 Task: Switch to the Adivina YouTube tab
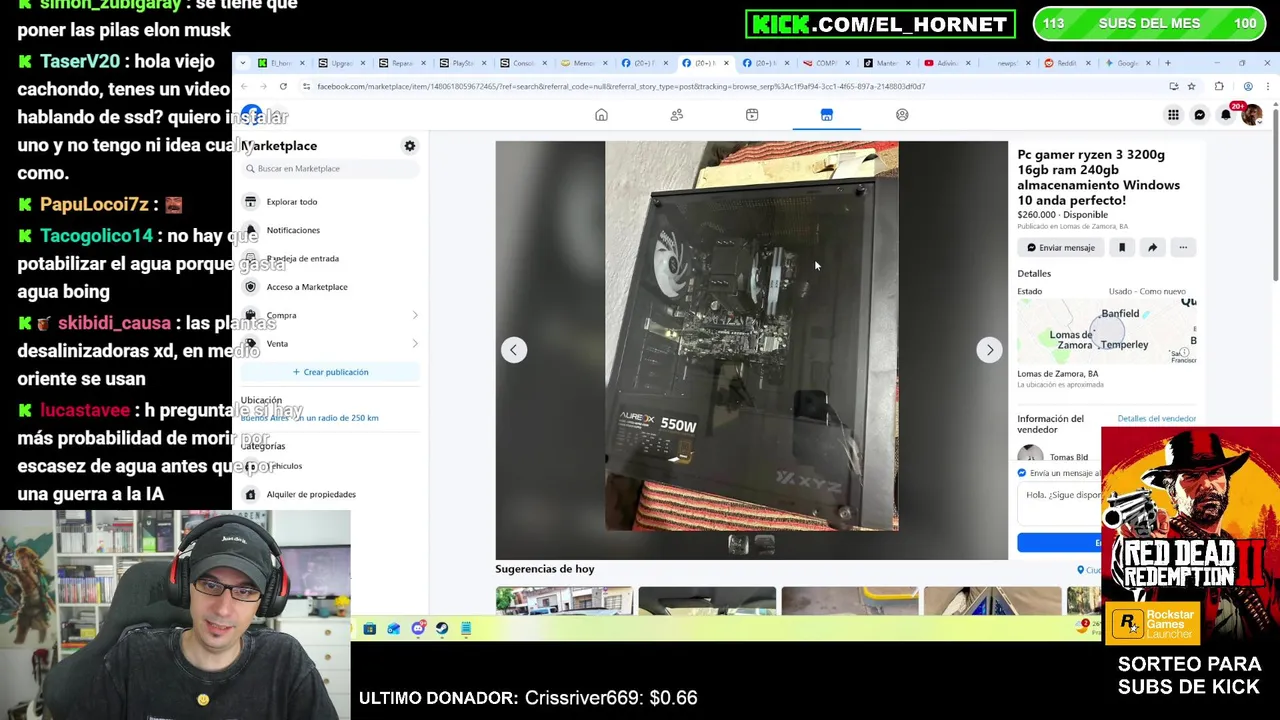(x=945, y=63)
